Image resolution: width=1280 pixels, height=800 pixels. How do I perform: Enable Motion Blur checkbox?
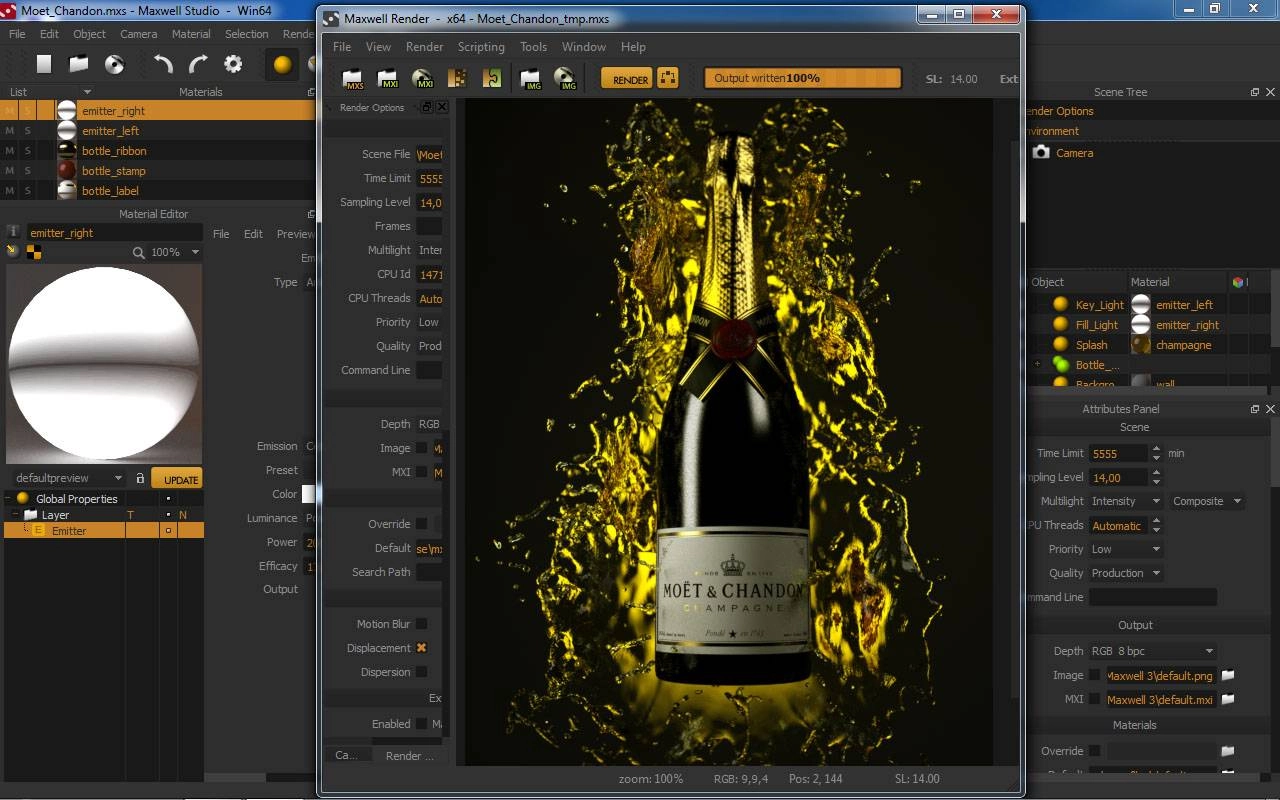[422, 624]
